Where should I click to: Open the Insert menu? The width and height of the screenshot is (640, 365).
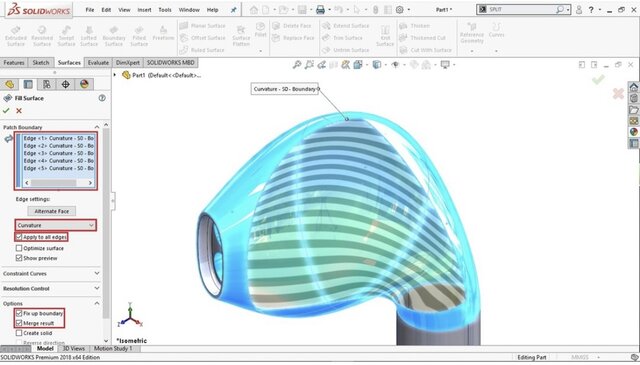(144, 10)
